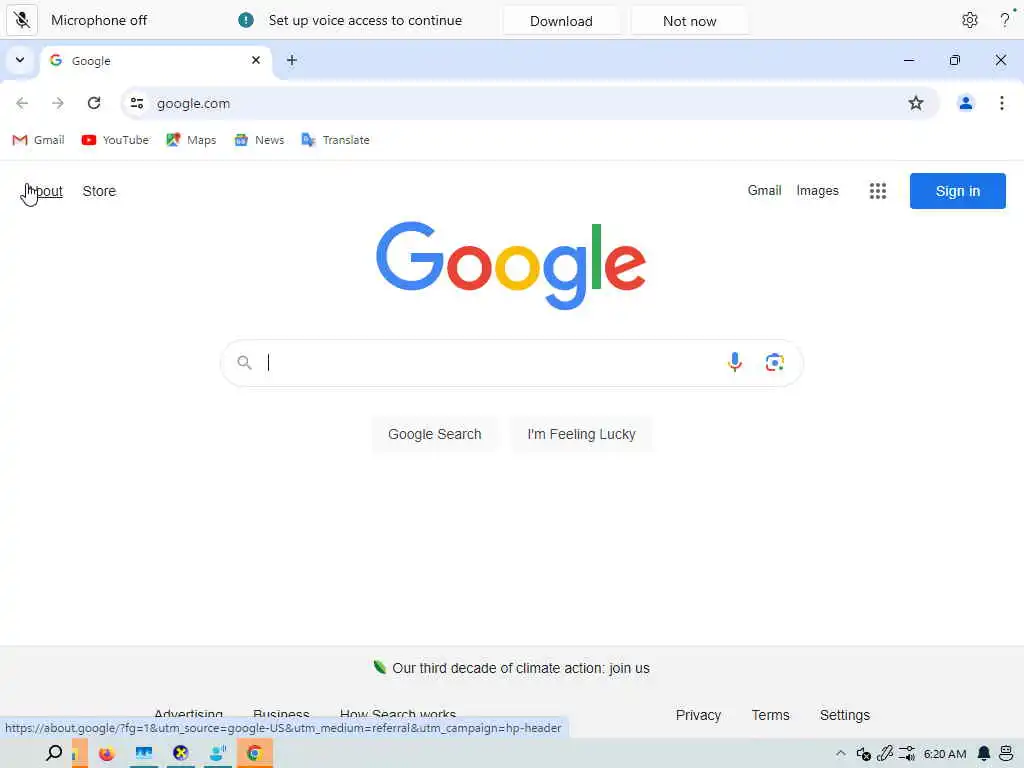The width and height of the screenshot is (1024, 768).
Task: Reload the current page
Action: [x=94, y=103]
